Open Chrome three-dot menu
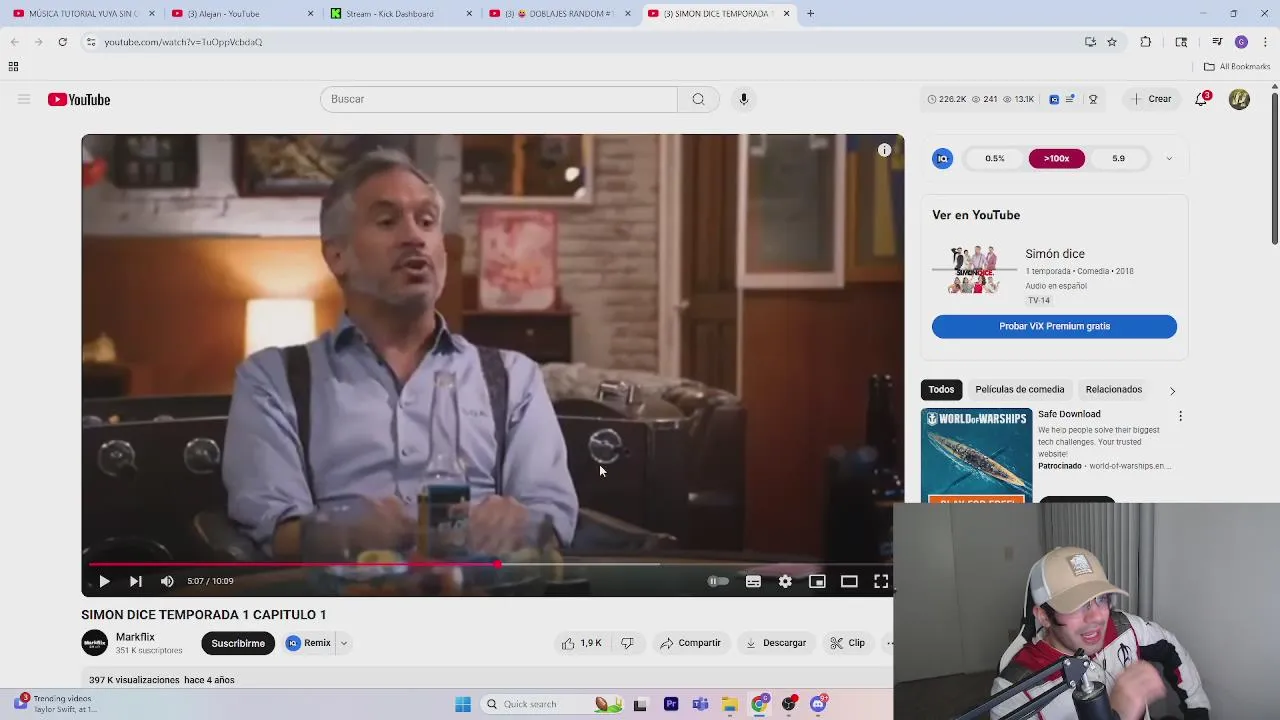Viewport: 1280px width, 720px height. (x=1266, y=42)
